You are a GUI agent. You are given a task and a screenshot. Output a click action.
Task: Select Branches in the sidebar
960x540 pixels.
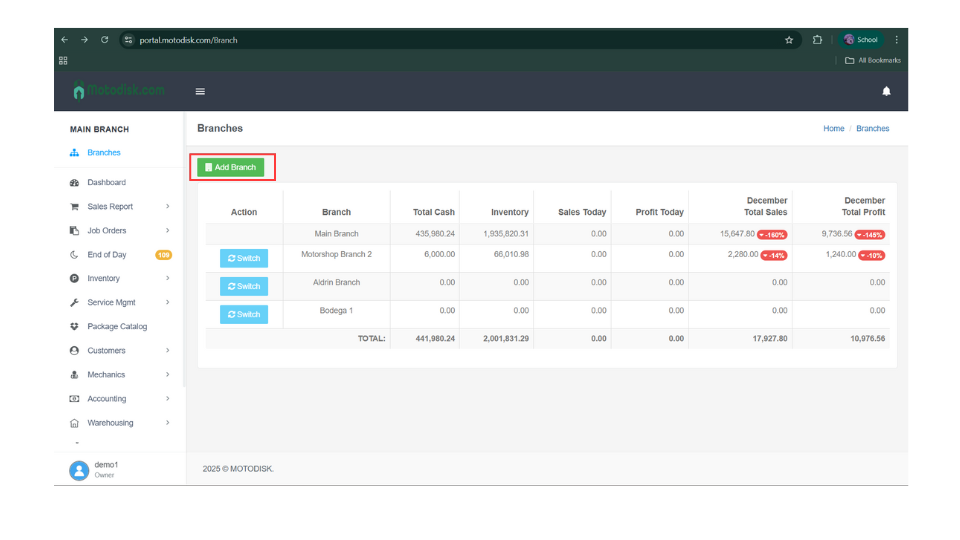tap(103, 153)
